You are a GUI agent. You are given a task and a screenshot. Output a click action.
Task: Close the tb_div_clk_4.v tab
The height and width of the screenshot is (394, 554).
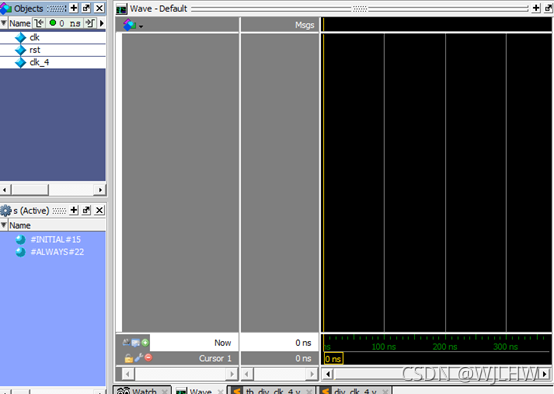pyautogui.click(x=309, y=391)
